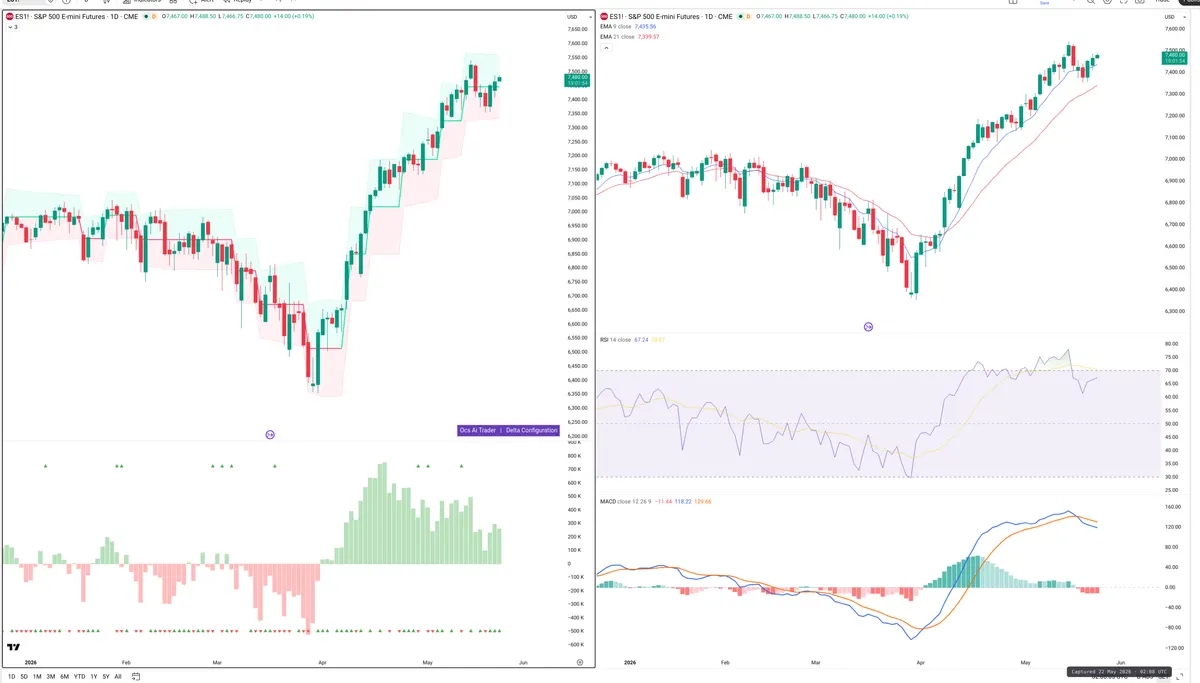Screen dimensions: 1200x683
Task: Select the 3M time range
Action: pos(51,677)
